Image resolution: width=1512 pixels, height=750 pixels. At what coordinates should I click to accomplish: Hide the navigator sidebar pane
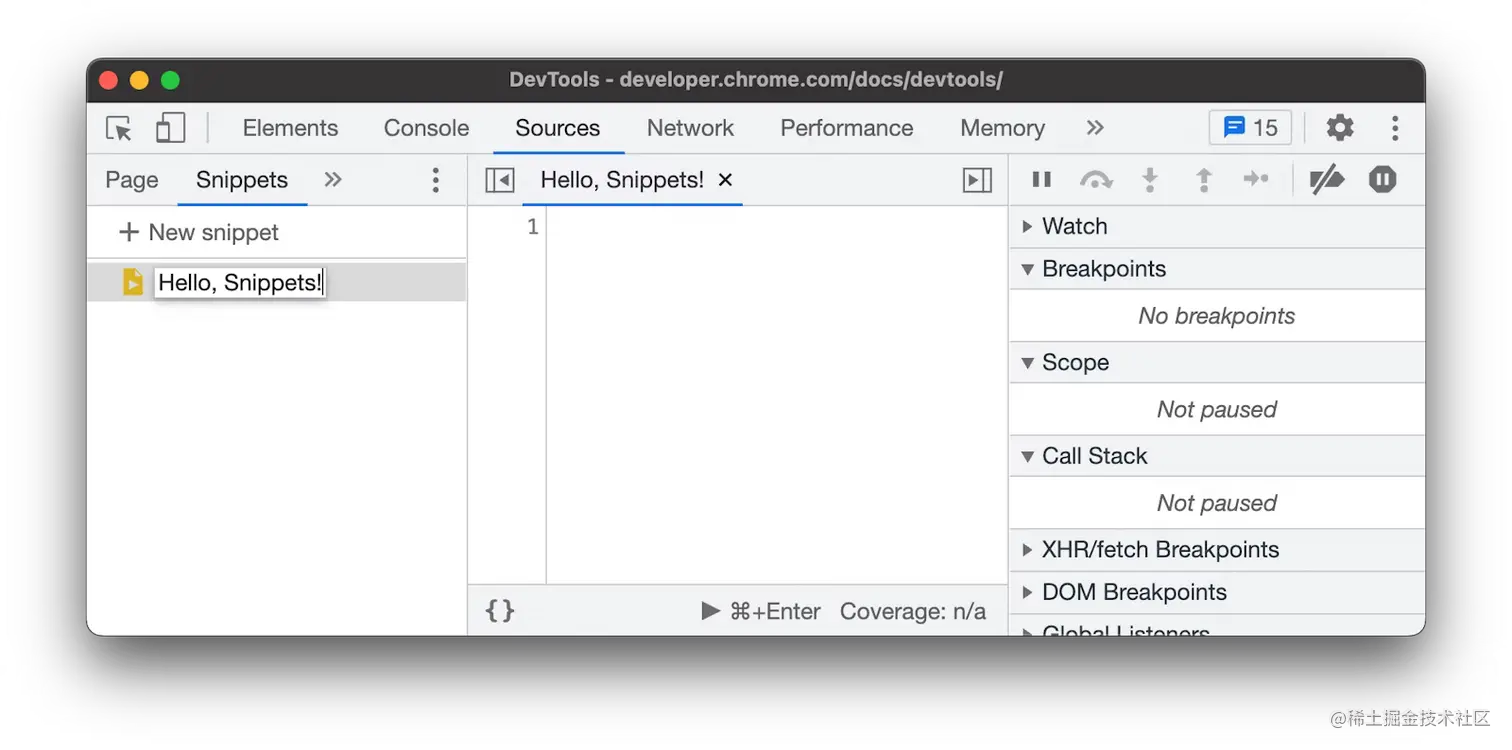pos(499,180)
